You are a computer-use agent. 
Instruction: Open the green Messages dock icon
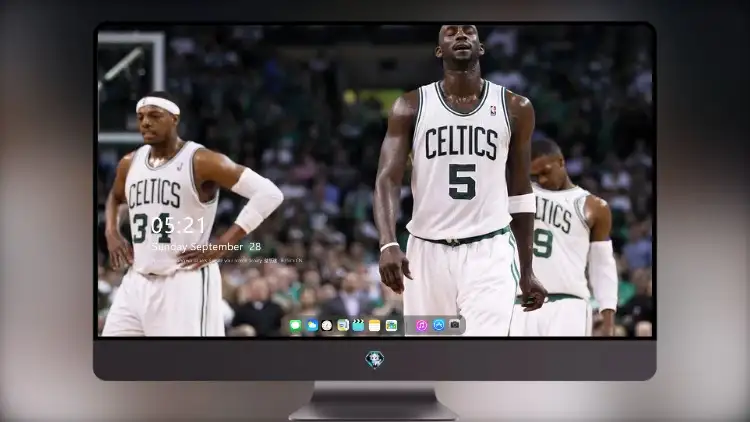296,325
